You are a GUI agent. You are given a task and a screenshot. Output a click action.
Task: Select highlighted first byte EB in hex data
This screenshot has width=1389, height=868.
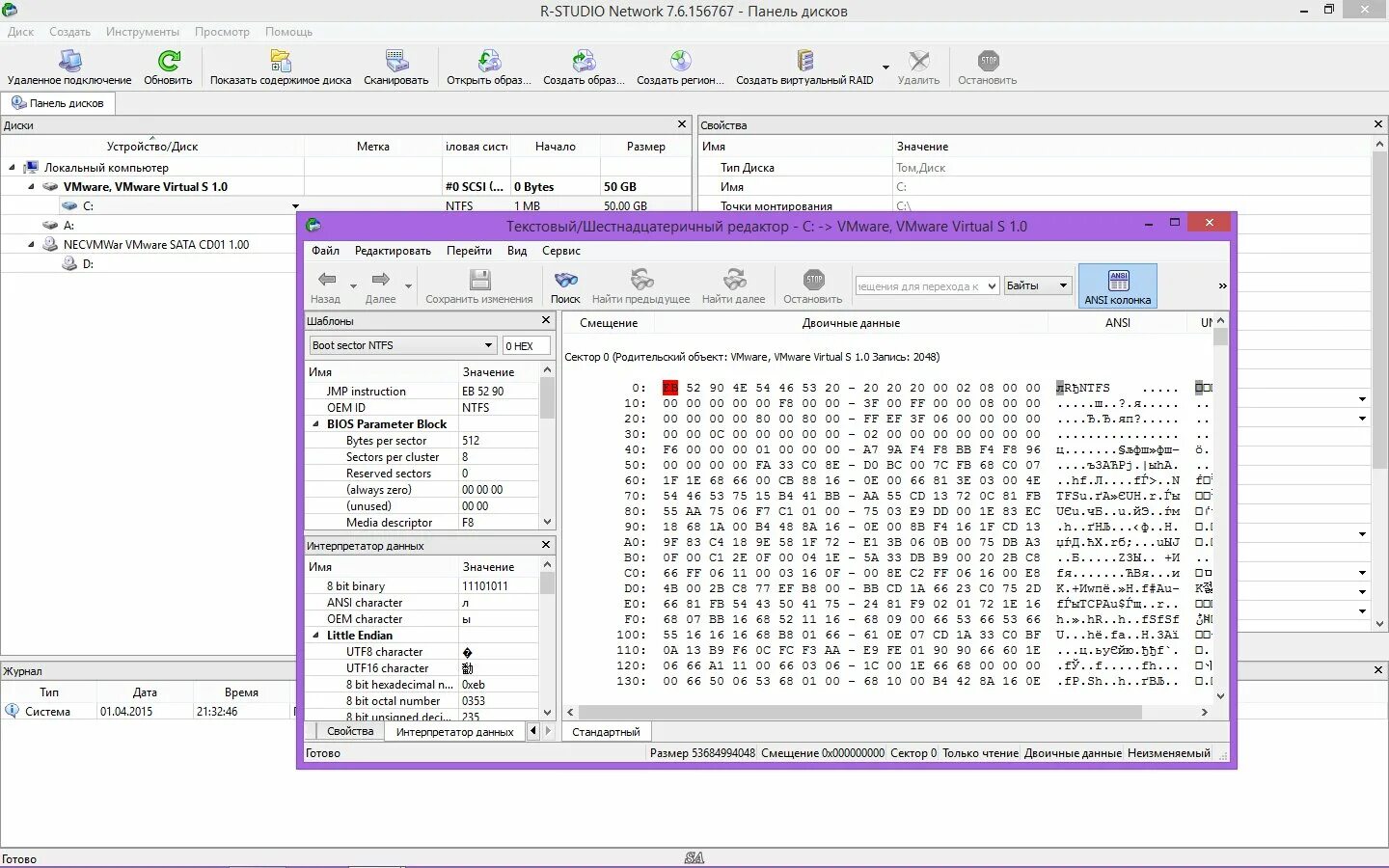(670, 388)
